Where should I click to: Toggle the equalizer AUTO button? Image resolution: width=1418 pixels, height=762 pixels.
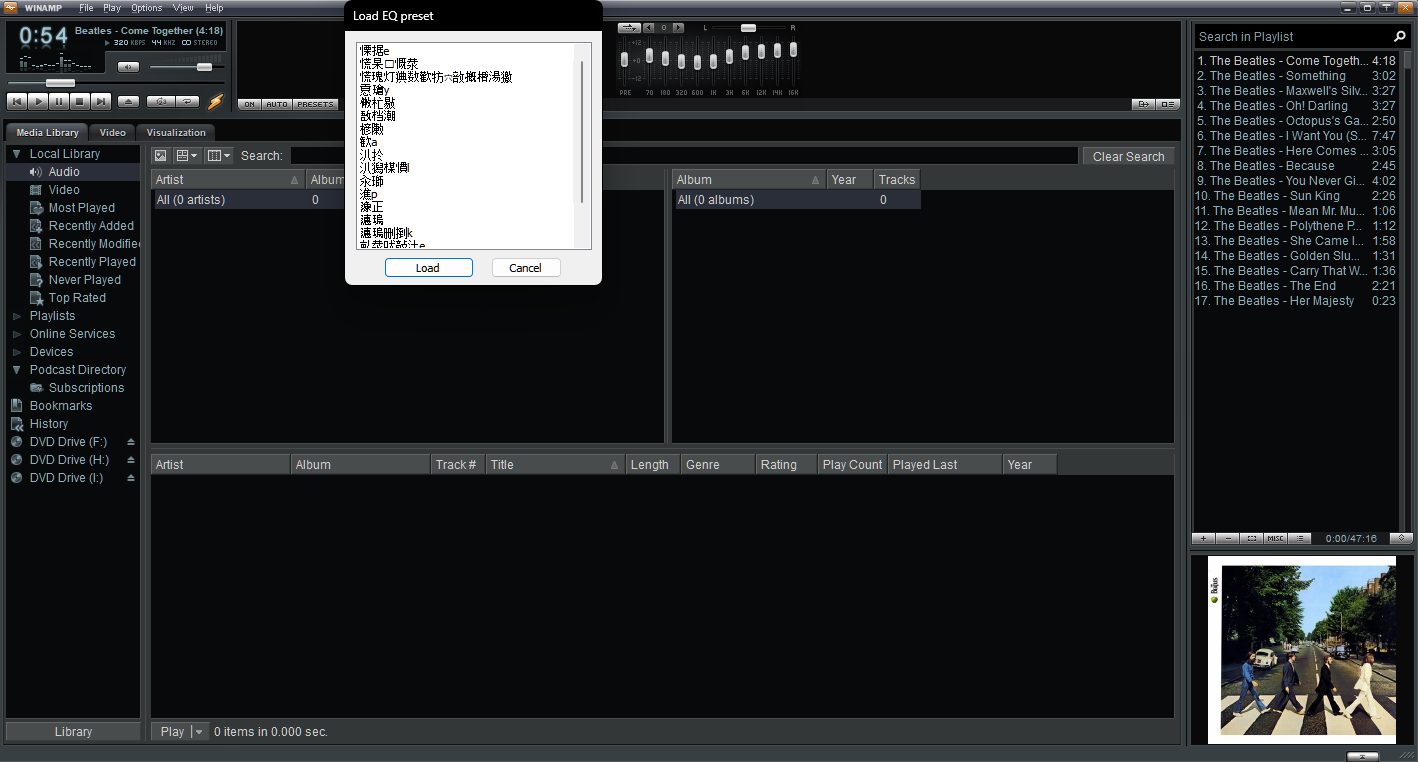(276, 104)
